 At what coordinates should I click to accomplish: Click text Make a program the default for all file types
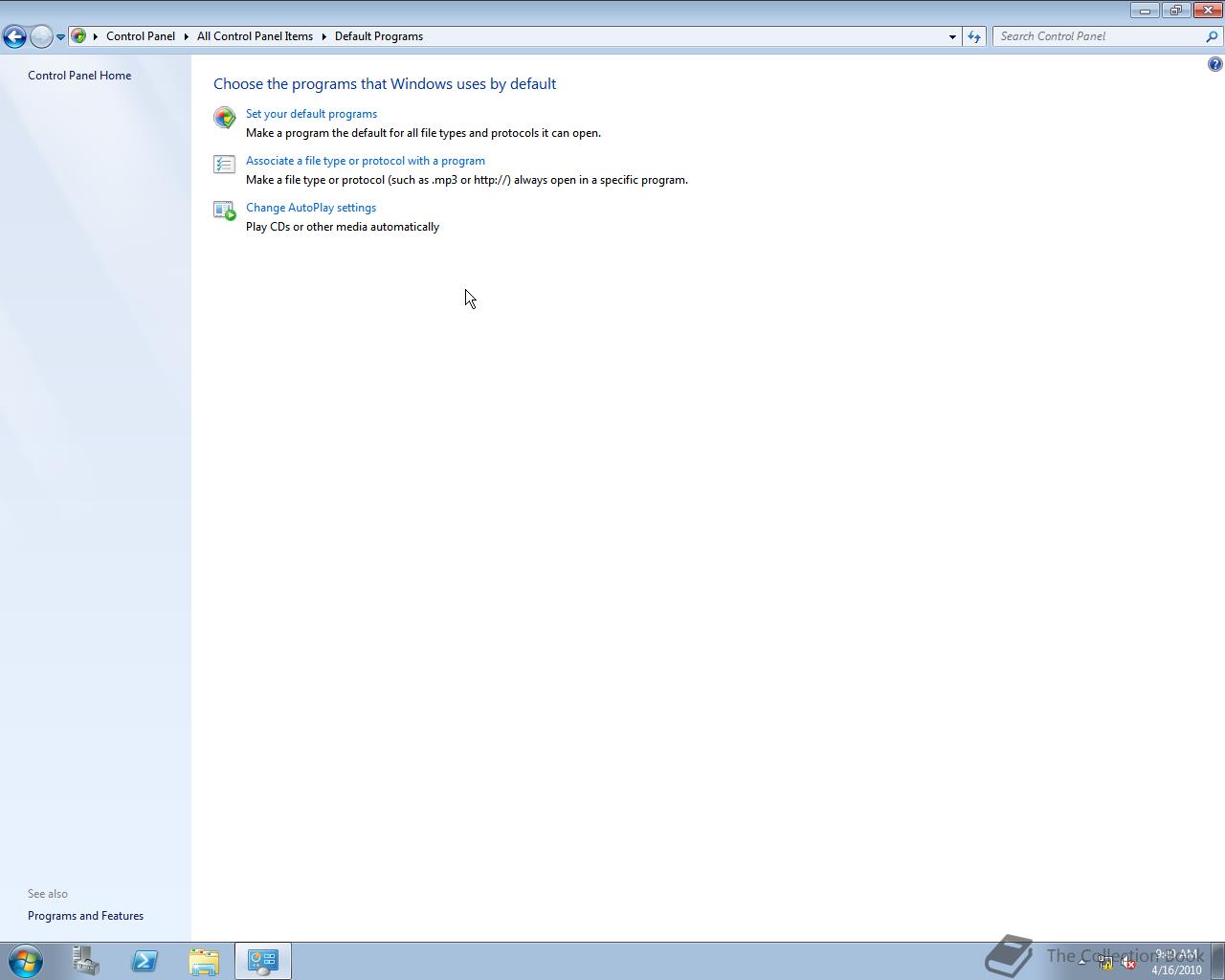point(423,133)
